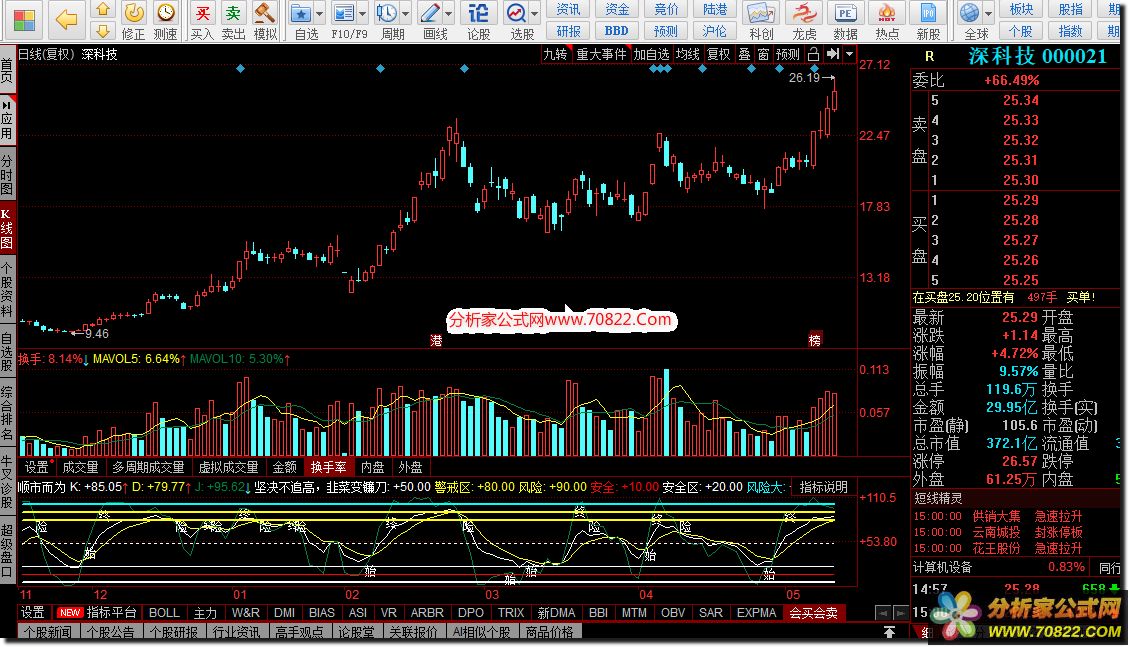
Task: Click the 周期 period clock icon
Action: 387,12
